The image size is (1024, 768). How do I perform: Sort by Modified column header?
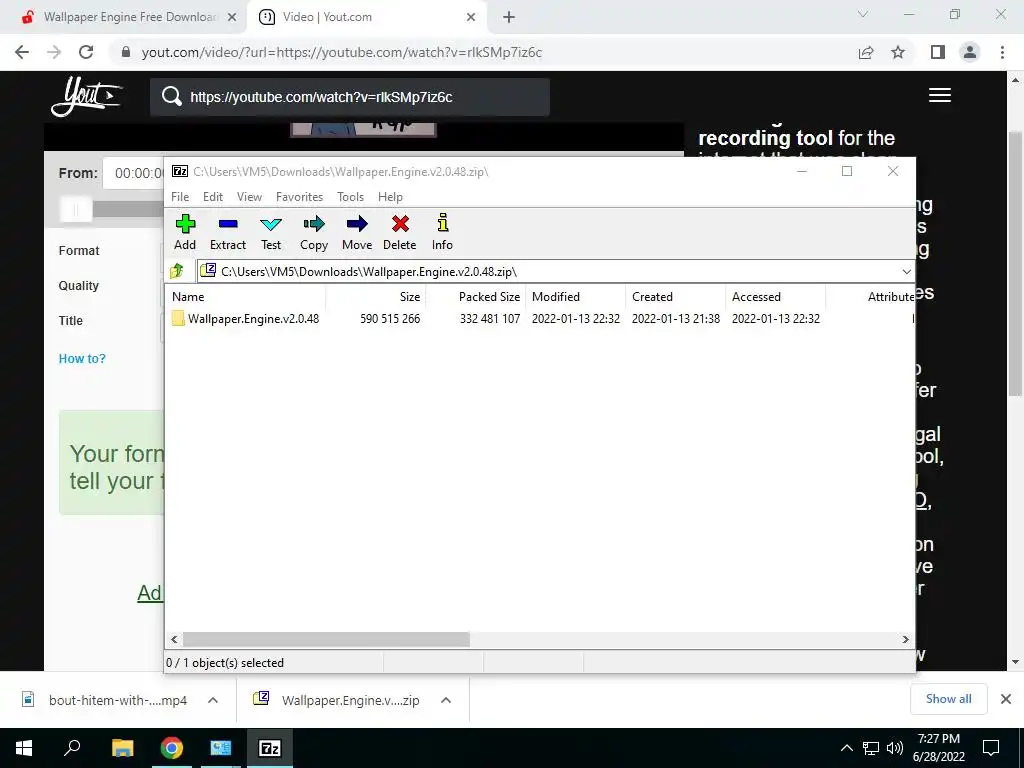click(x=576, y=296)
